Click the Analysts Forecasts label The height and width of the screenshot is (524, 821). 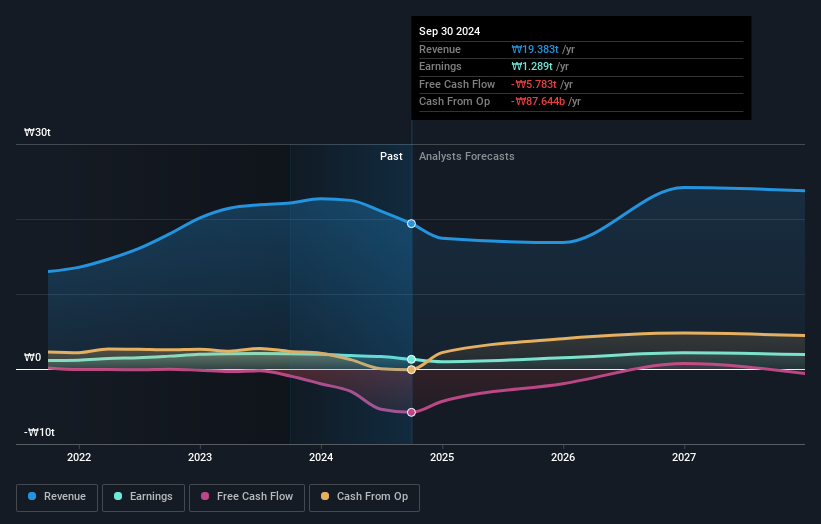tap(467, 157)
